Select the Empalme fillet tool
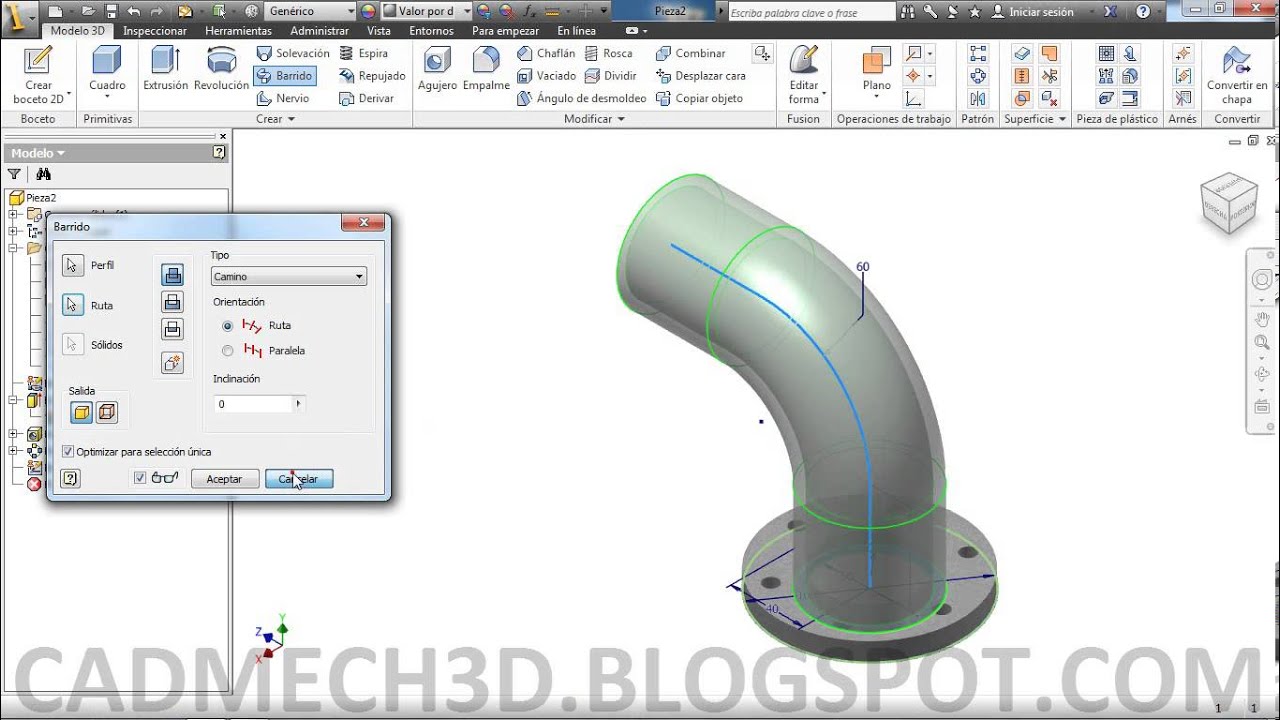This screenshot has height=720, width=1280. tap(486, 69)
